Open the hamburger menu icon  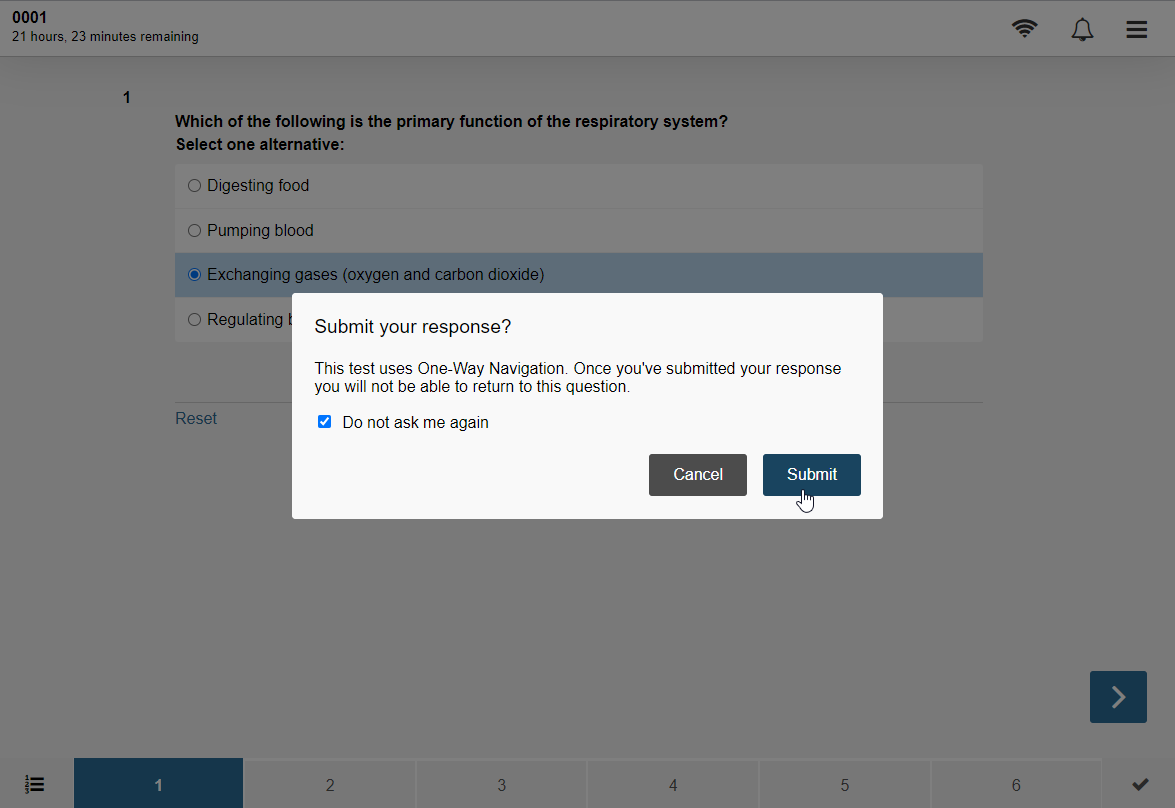1136,29
